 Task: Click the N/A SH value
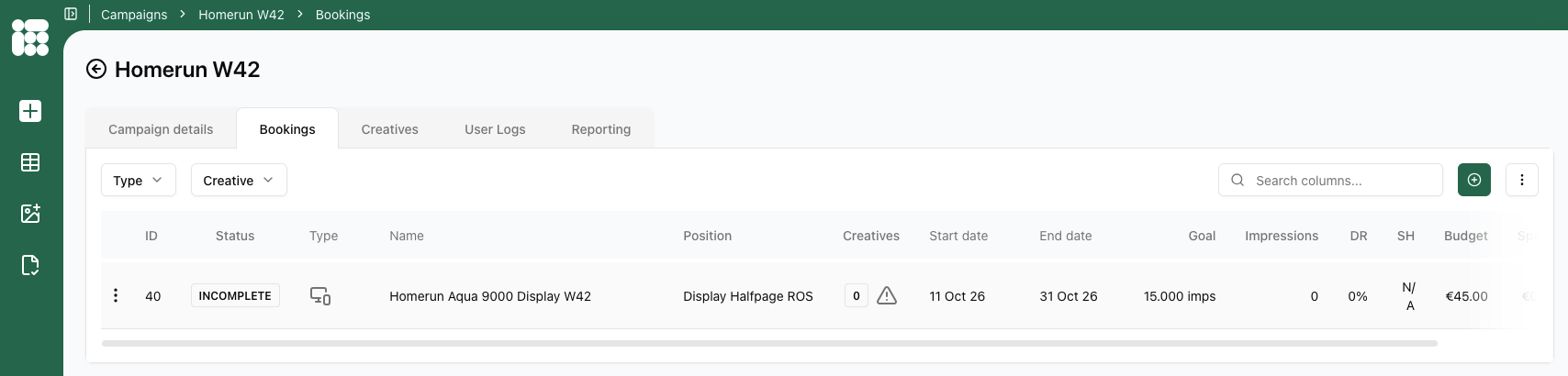point(1409,296)
